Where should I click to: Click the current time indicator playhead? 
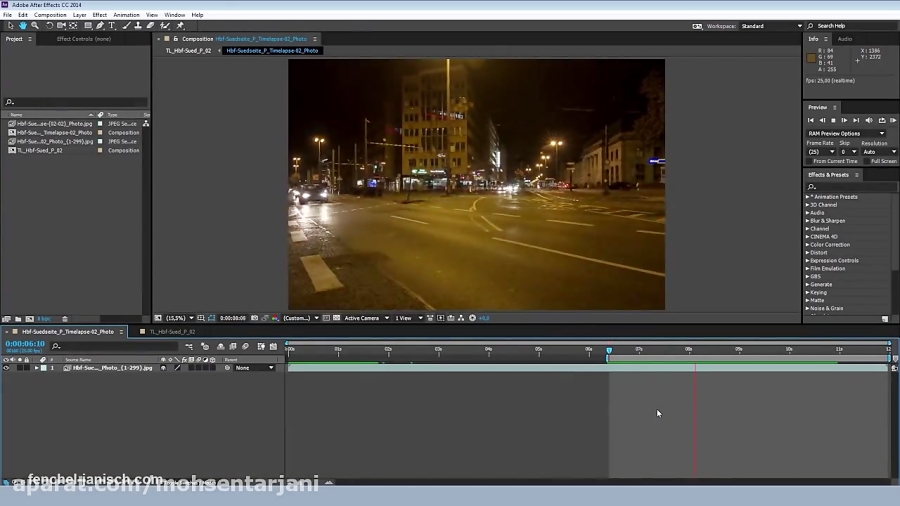tap(609, 350)
